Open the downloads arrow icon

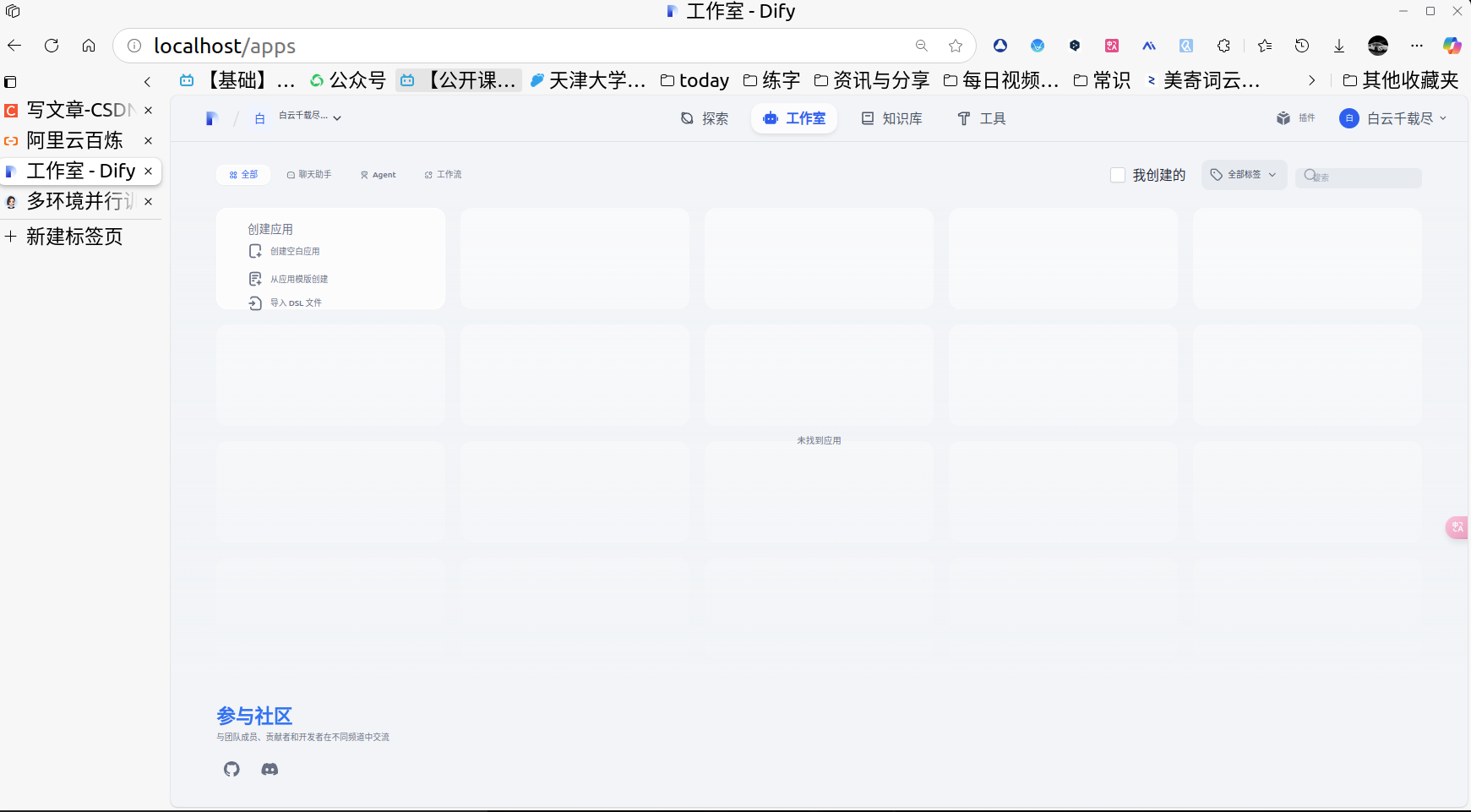(x=1339, y=46)
